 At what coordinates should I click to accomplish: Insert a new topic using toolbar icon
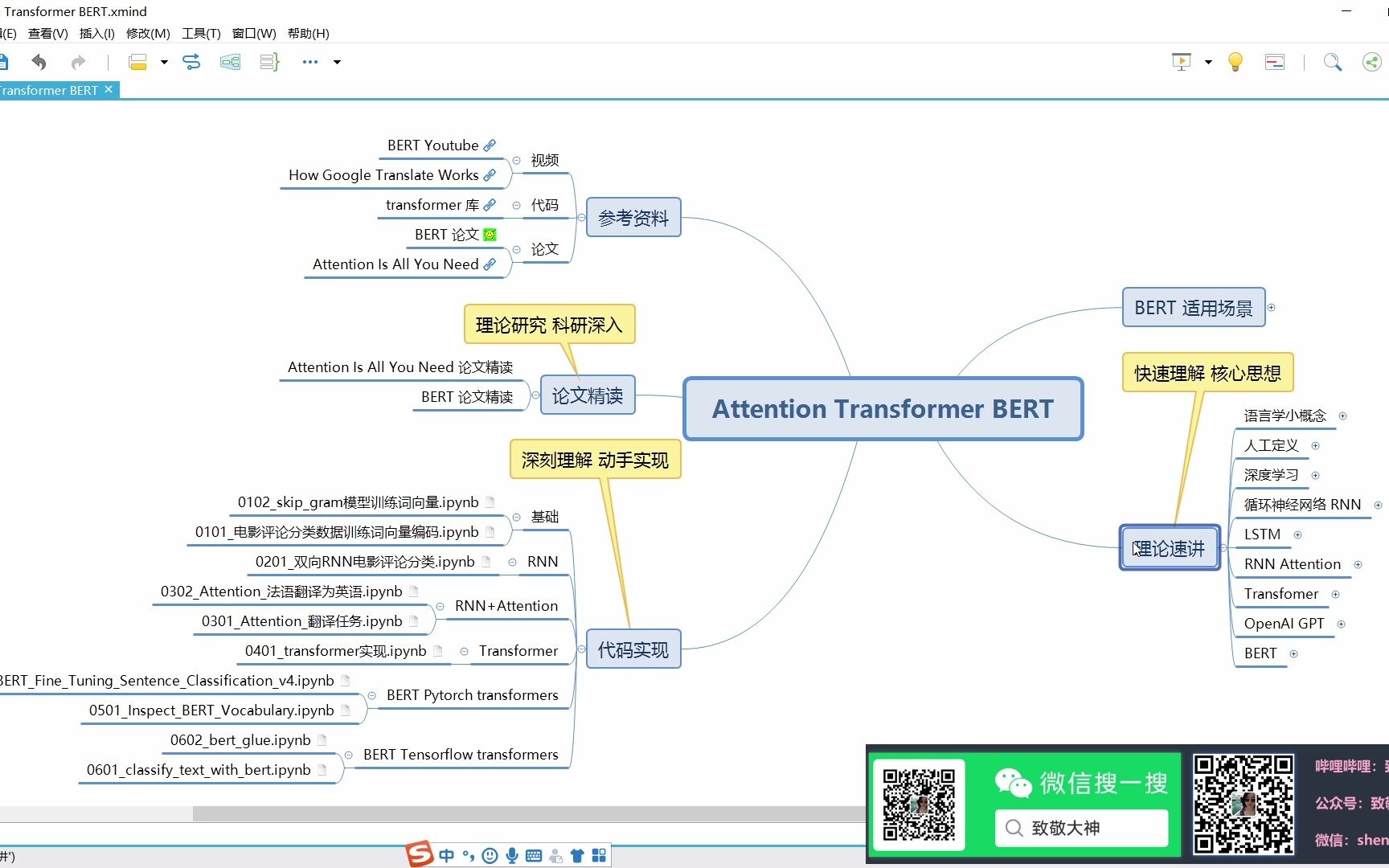point(137,62)
